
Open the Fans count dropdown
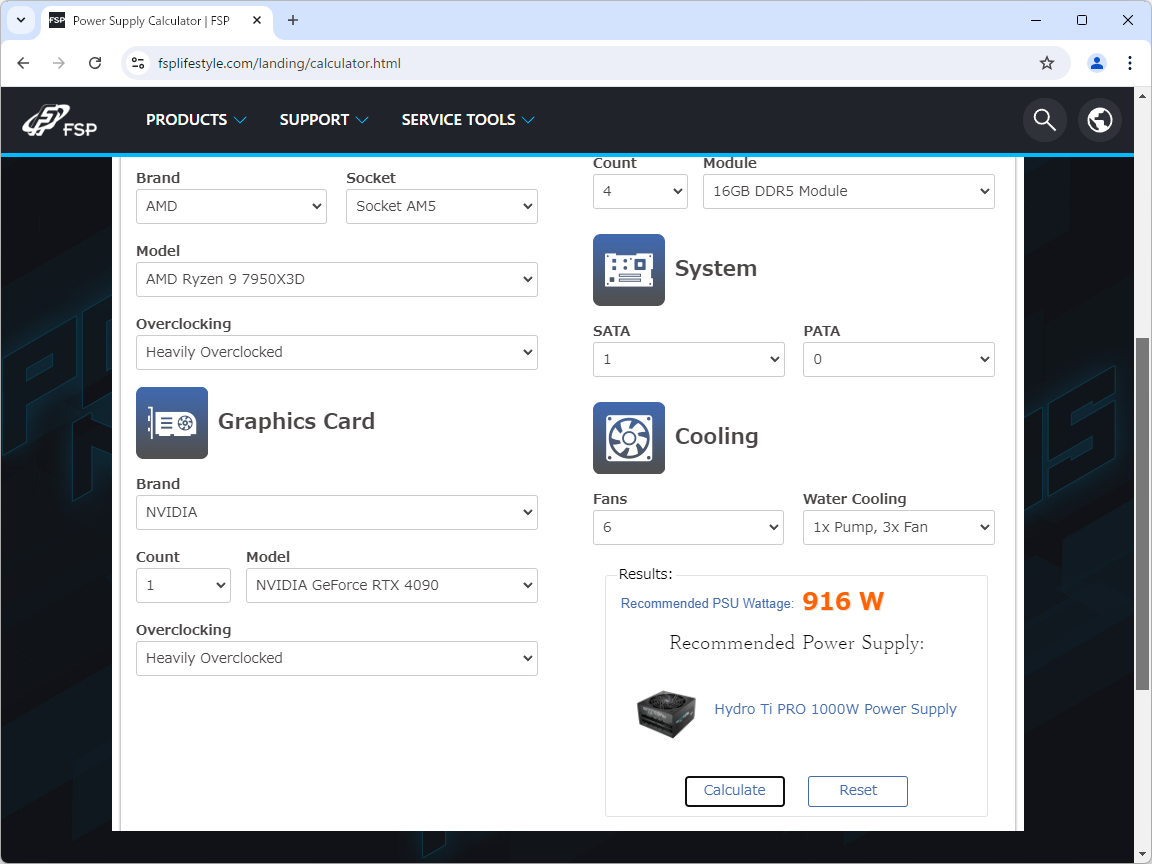(x=688, y=528)
